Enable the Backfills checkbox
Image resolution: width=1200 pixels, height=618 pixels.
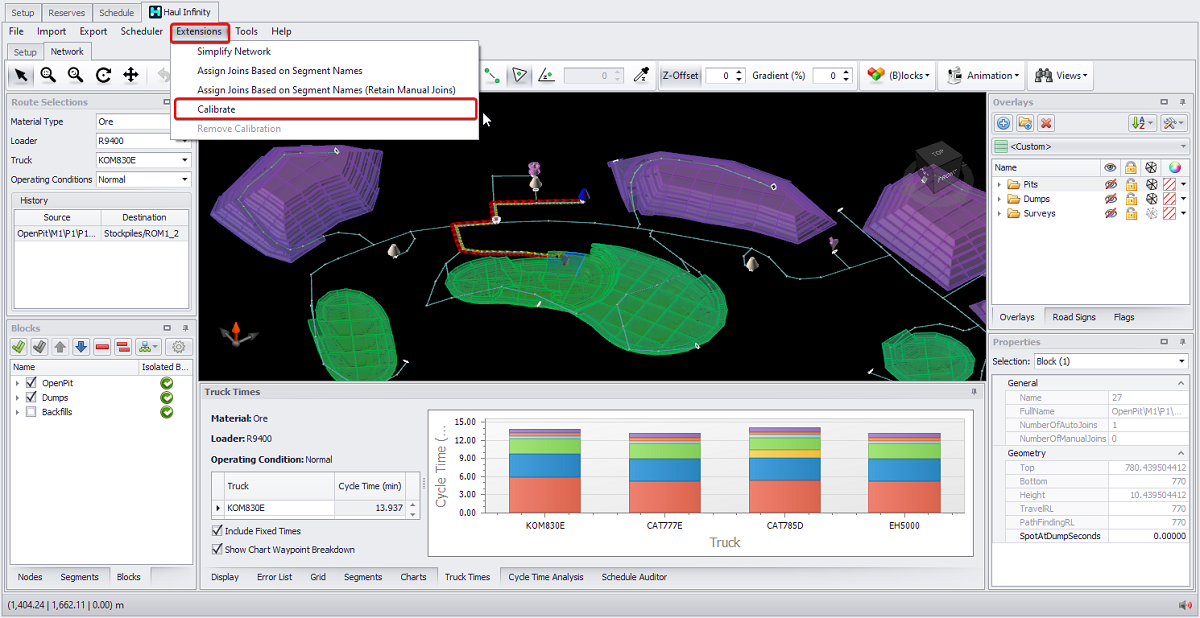(32, 412)
